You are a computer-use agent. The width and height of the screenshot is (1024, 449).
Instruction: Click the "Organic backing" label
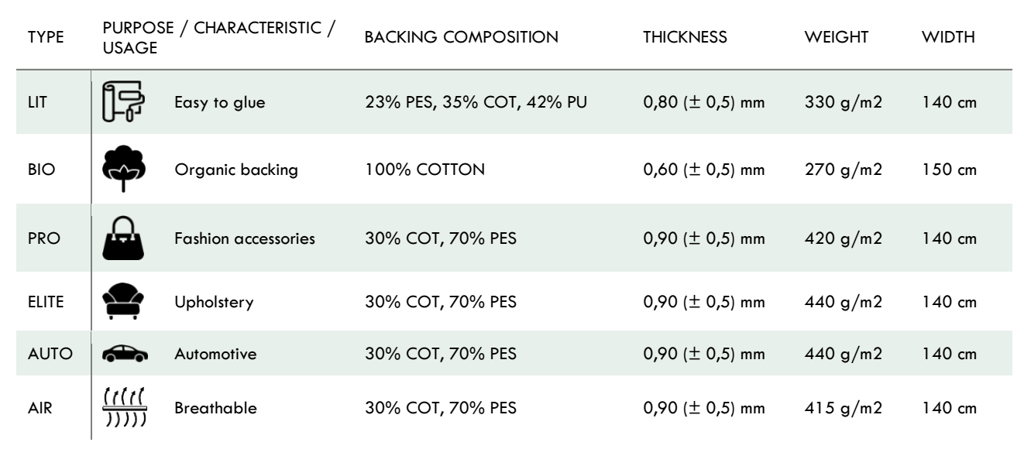tap(236, 169)
